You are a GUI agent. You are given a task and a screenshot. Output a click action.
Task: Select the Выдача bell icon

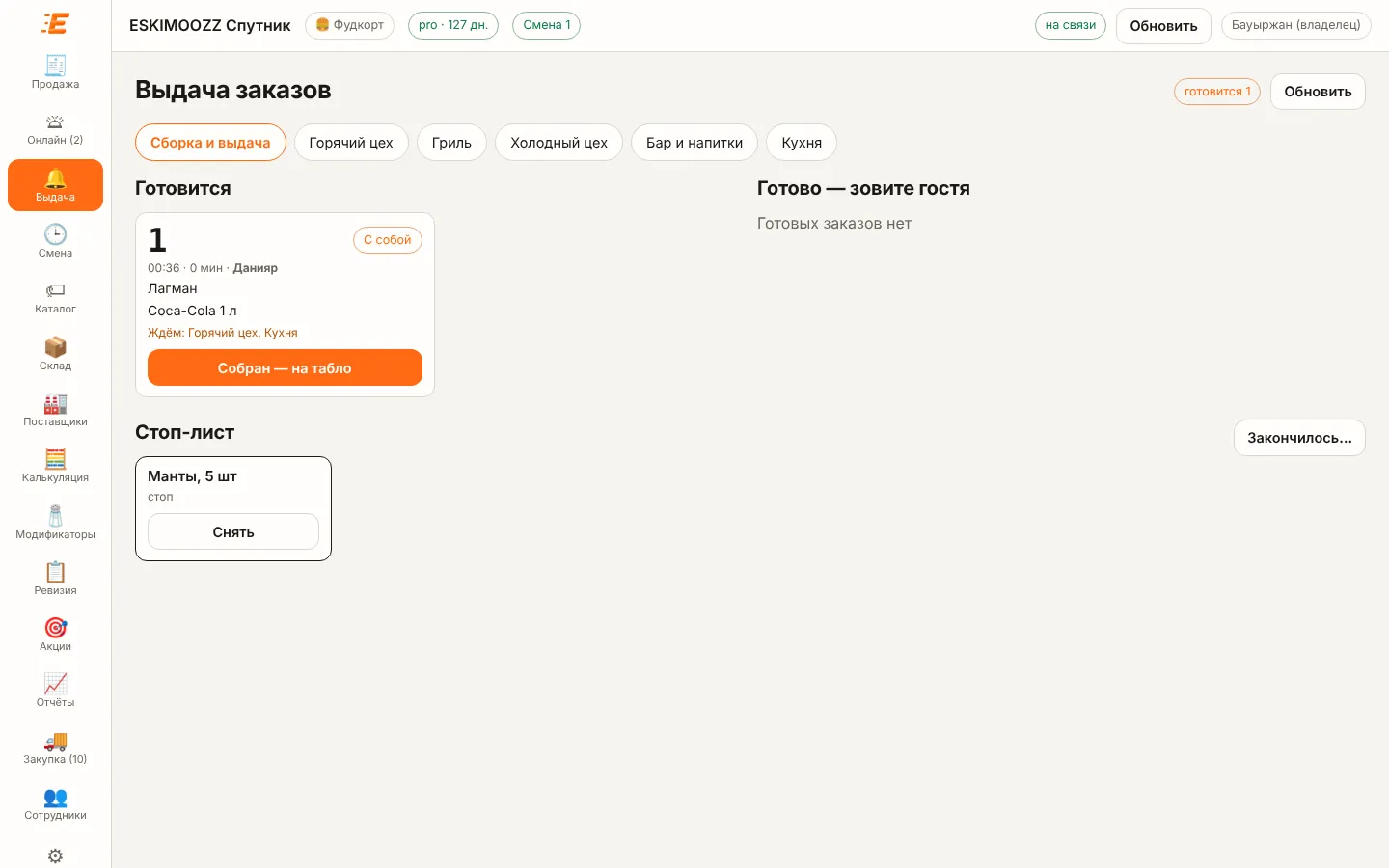(55, 178)
